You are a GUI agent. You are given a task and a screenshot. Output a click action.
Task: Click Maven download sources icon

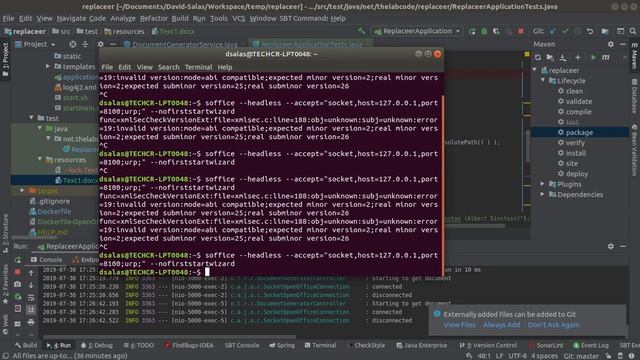coord(563,58)
